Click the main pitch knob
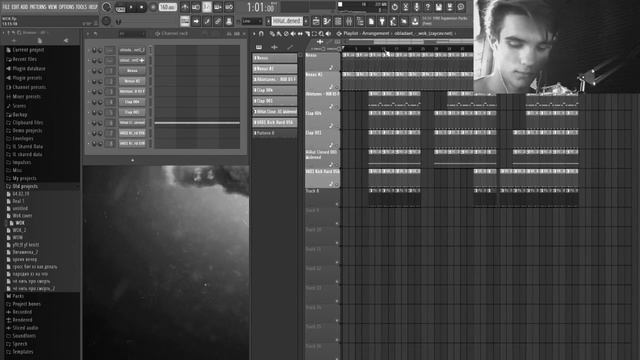The image size is (640, 360). [106, 20]
